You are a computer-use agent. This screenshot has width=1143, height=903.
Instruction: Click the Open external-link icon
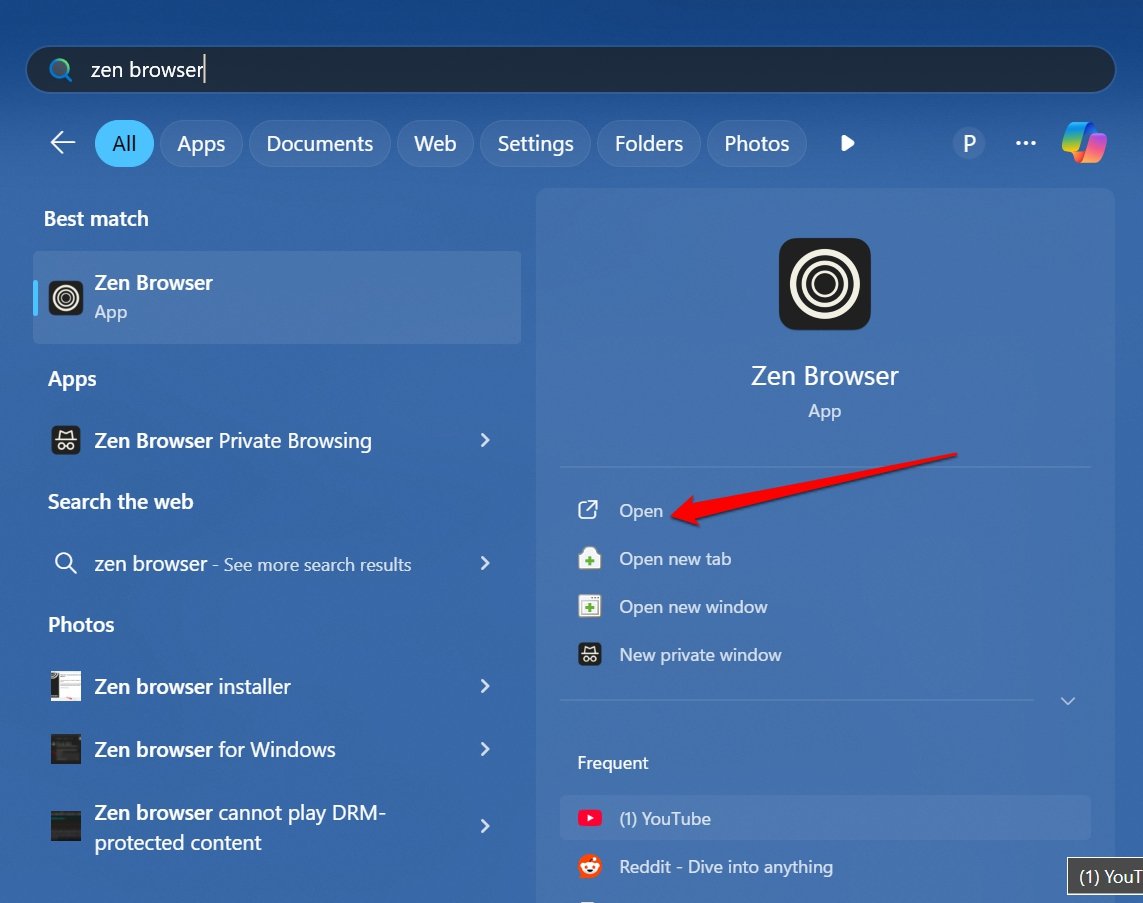[588, 509]
